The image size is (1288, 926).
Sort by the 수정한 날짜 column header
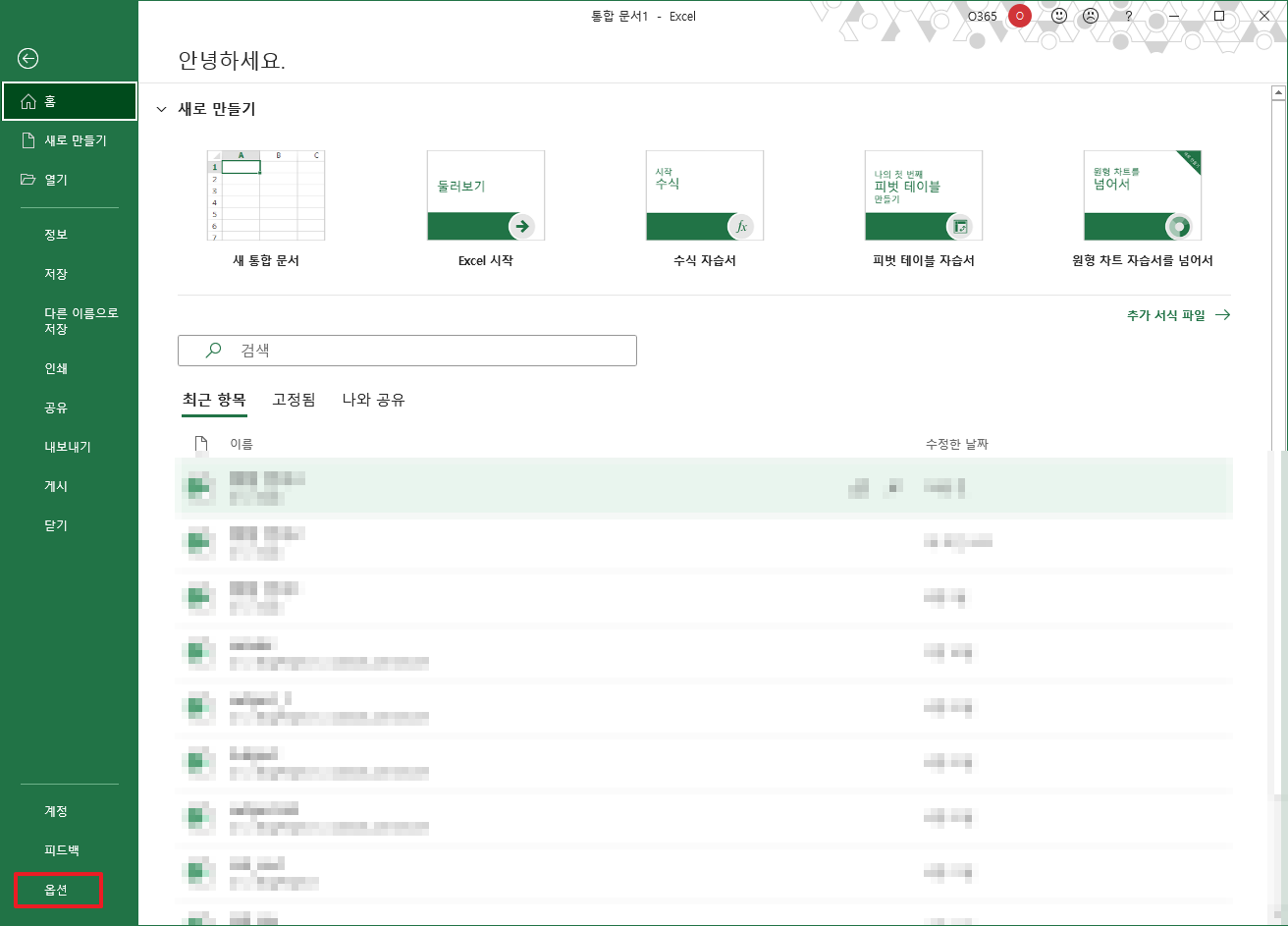(957, 444)
